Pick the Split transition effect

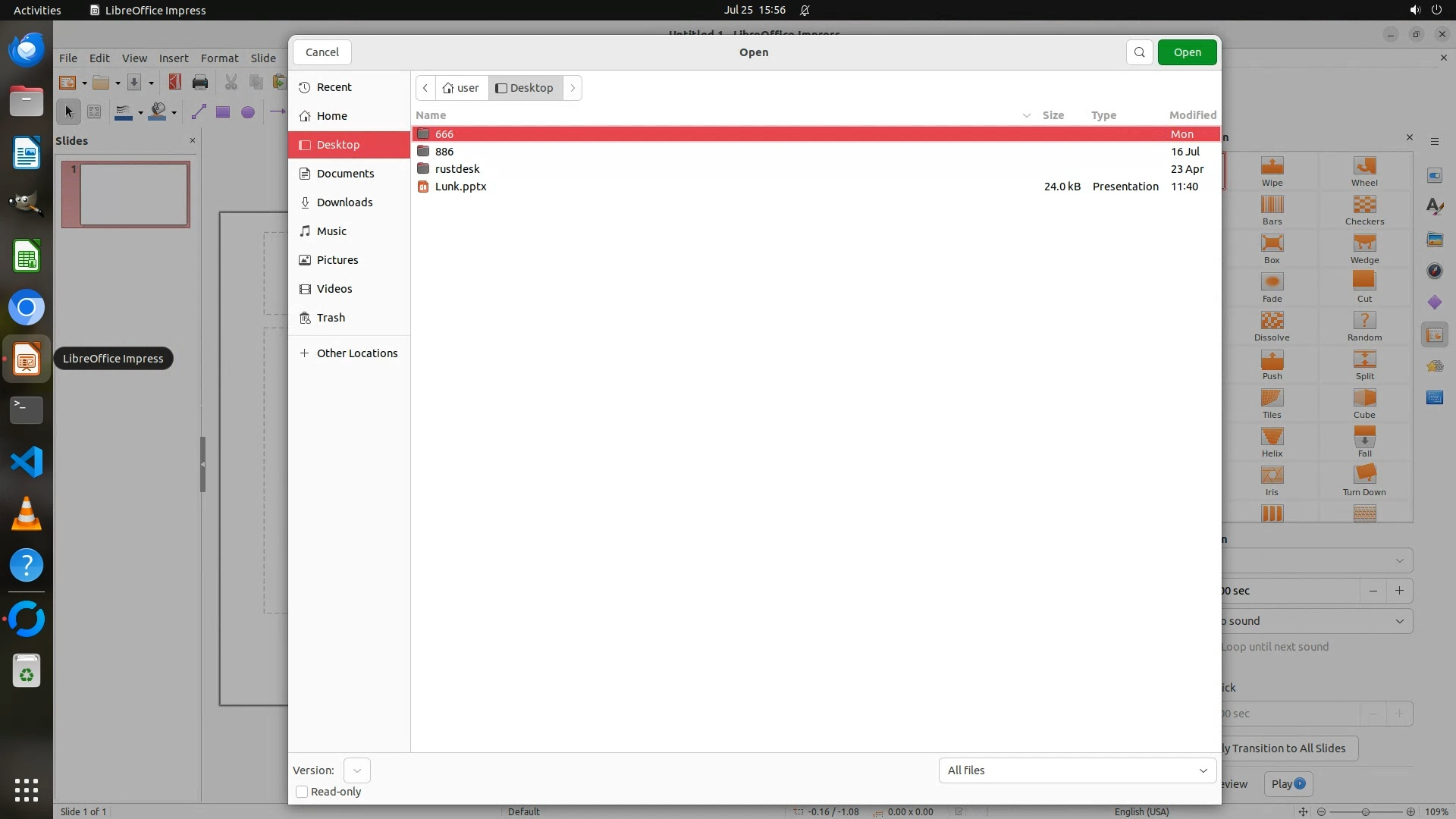point(1364,360)
